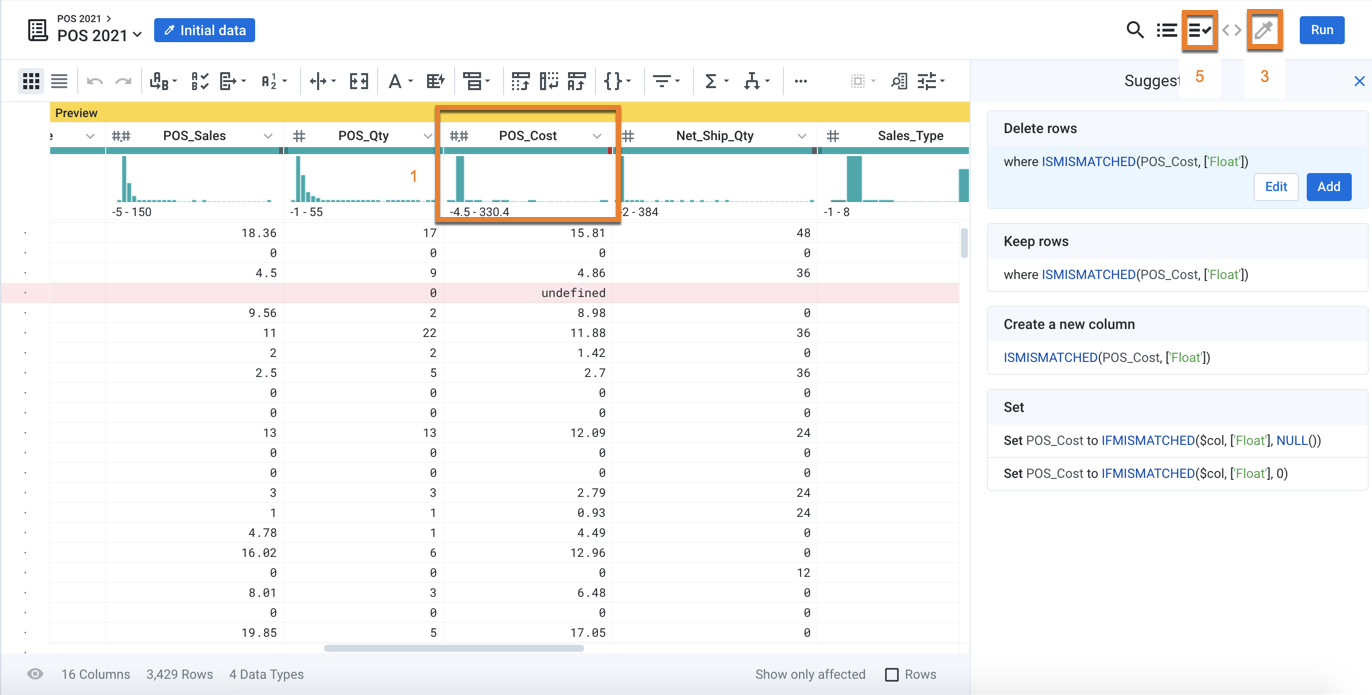This screenshot has height=695, width=1372.
Task: Click Add on Delete rows suggestion
Action: (1328, 187)
